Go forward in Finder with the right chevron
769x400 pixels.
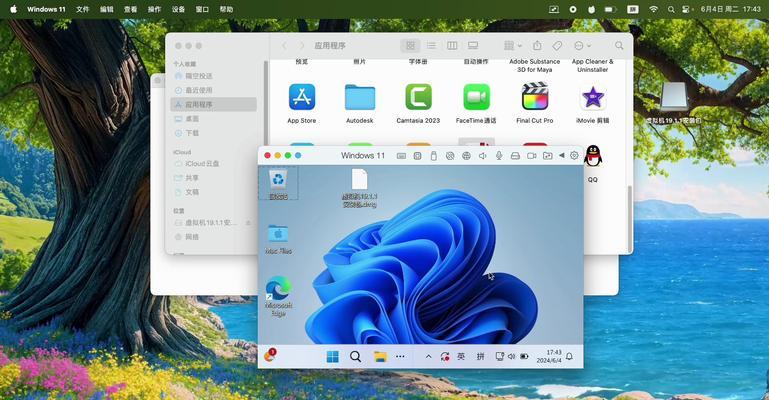[302, 46]
